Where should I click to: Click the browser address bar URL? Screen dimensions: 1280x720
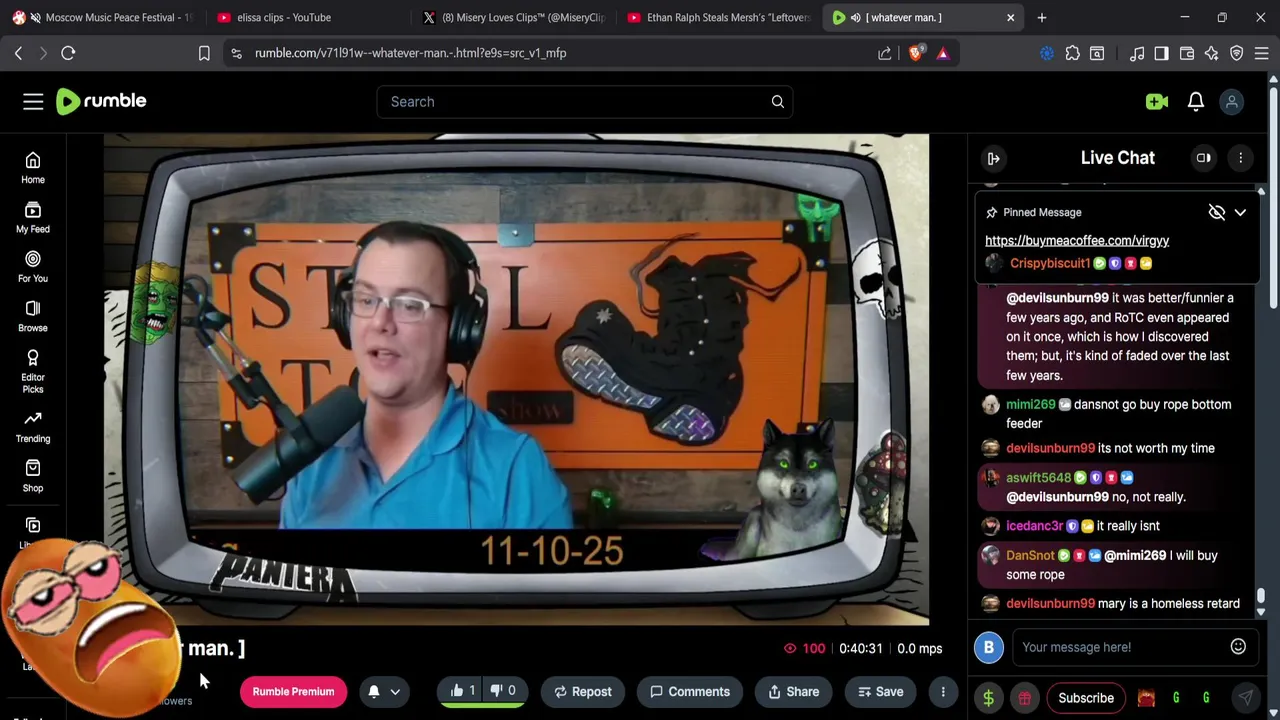410,53
